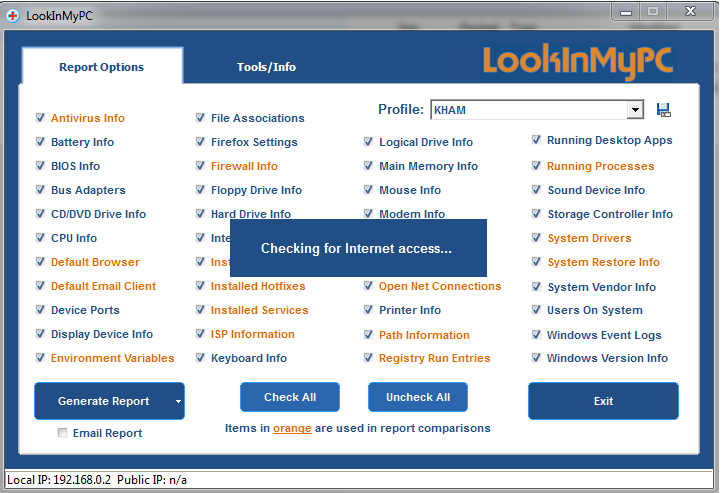Click the orange link in the note
The image size is (721, 493).
click(292, 428)
